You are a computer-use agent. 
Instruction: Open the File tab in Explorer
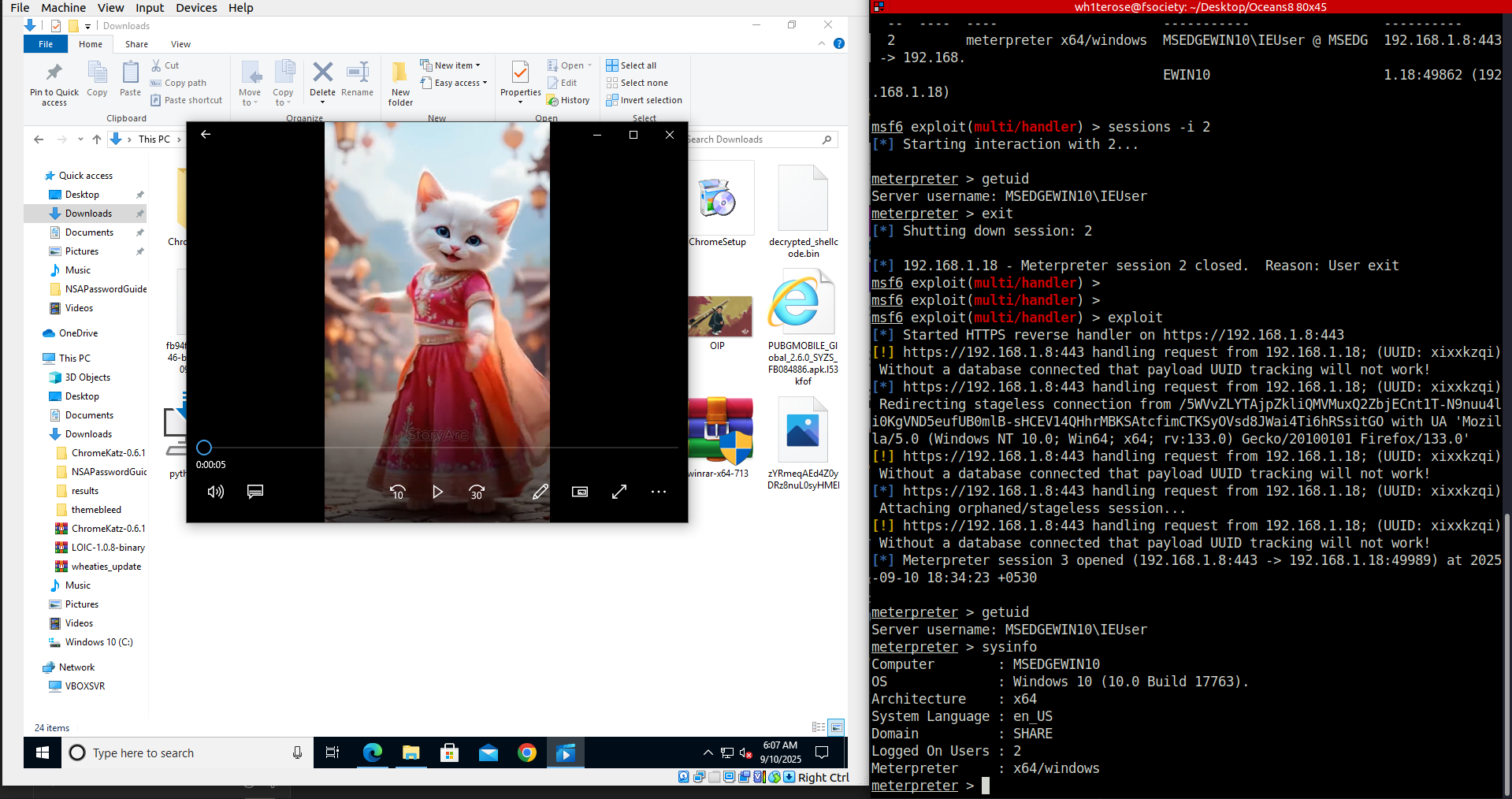pos(46,44)
